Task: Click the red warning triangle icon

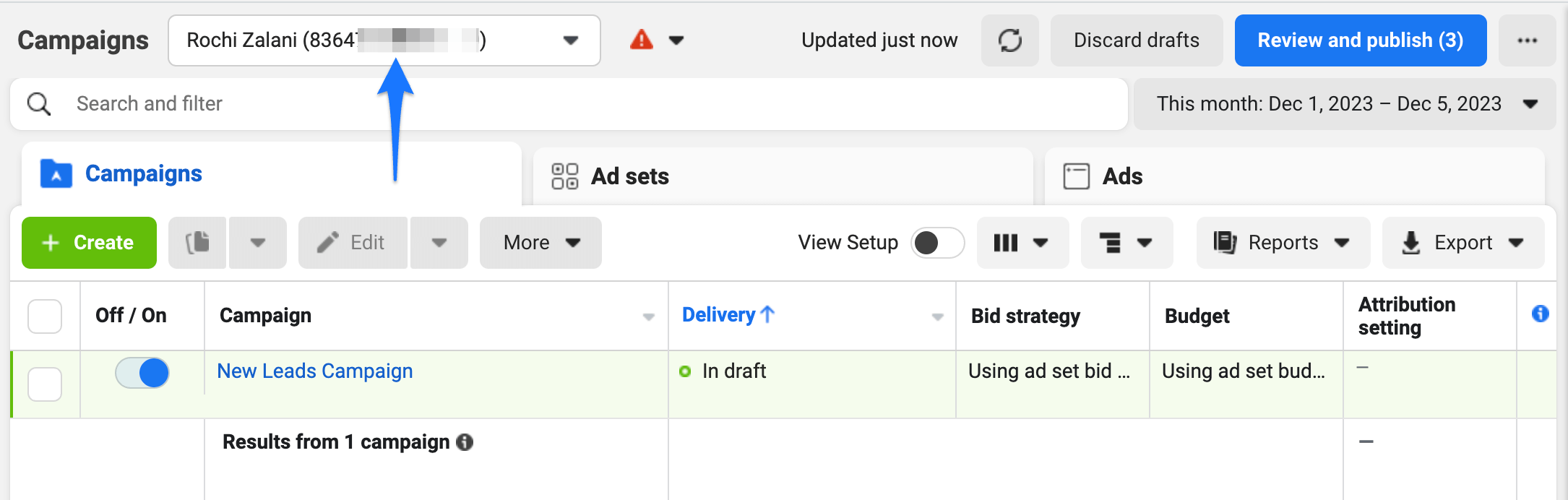Action: (x=641, y=40)
